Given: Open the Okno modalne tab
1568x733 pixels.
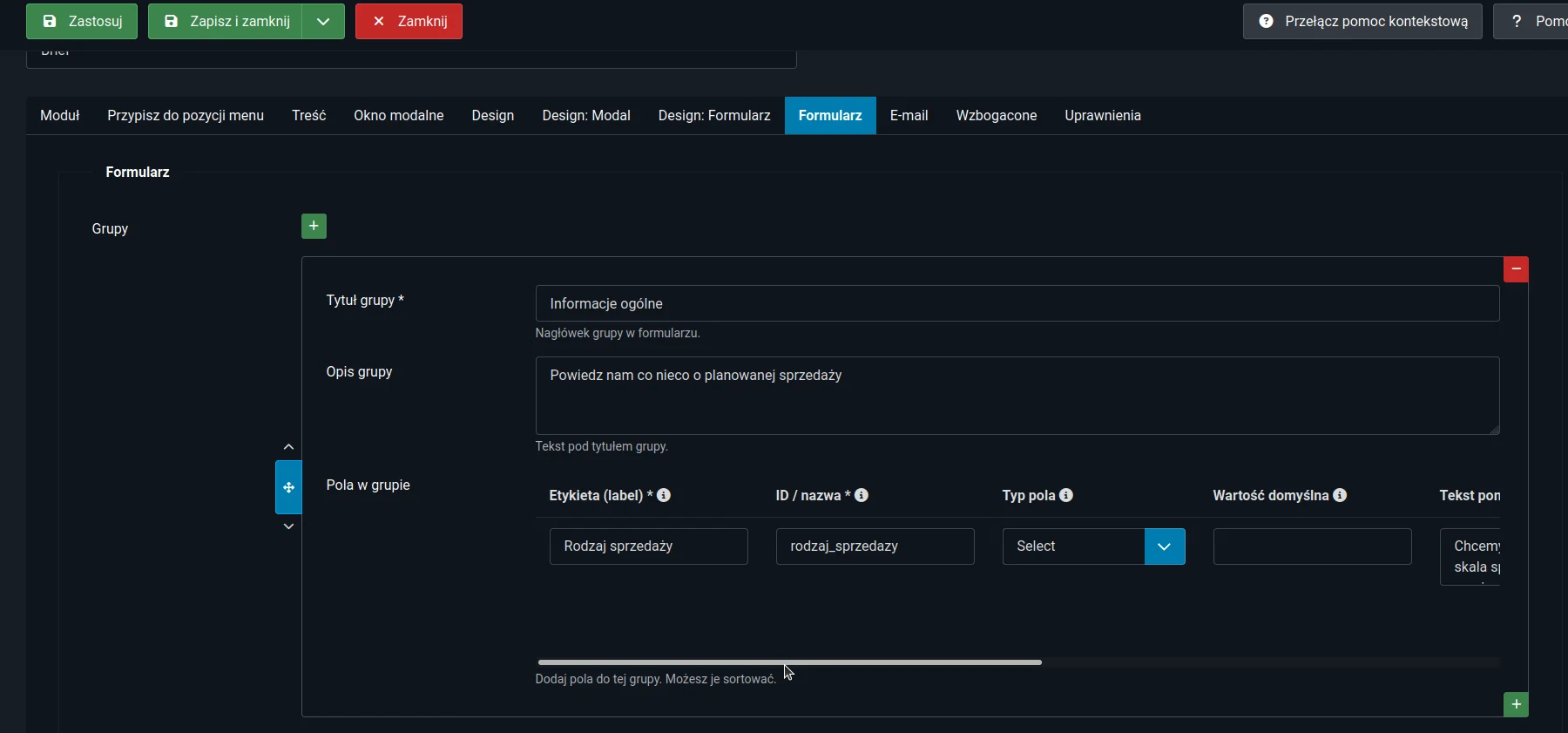Looking at the screenshot, I should coord(399,116).
